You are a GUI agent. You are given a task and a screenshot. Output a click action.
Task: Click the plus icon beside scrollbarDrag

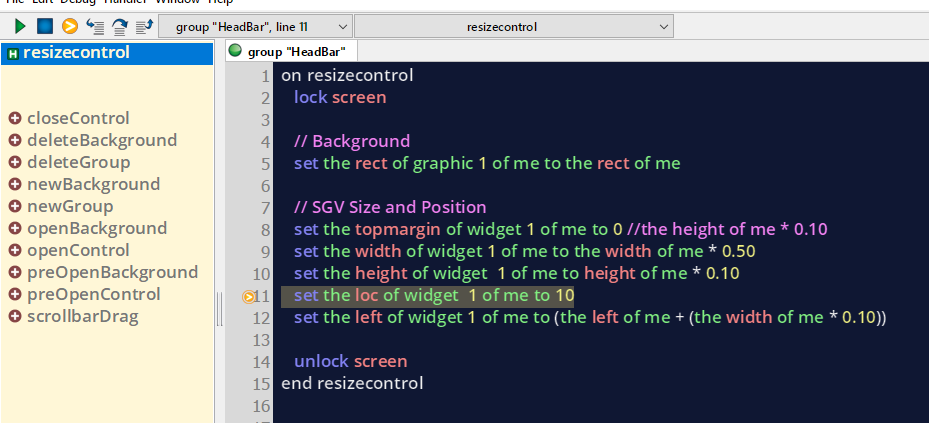(15, 316)
